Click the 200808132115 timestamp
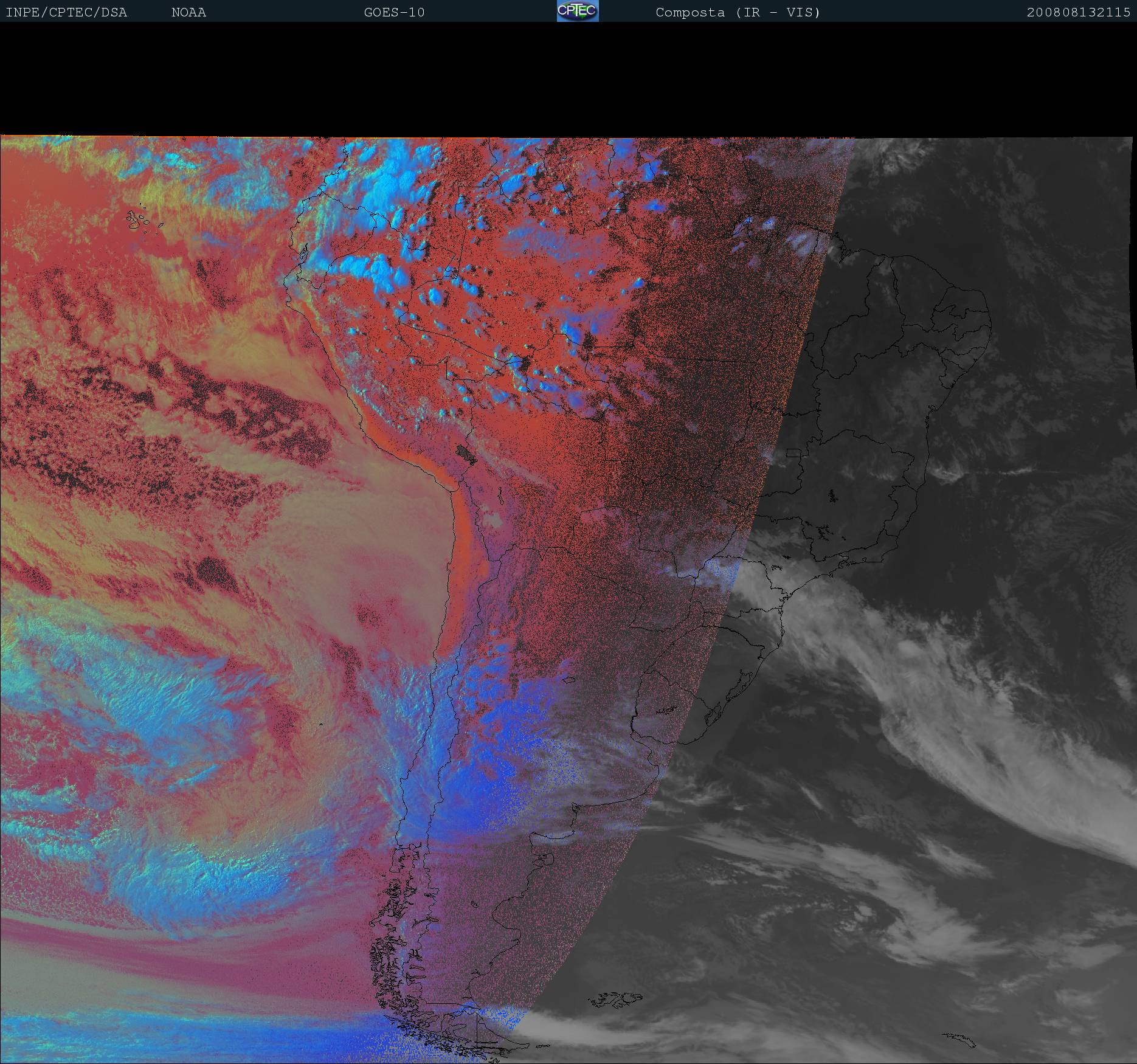The width and height of the screenshot is (1137, 1064). [x=1078, y=13]
